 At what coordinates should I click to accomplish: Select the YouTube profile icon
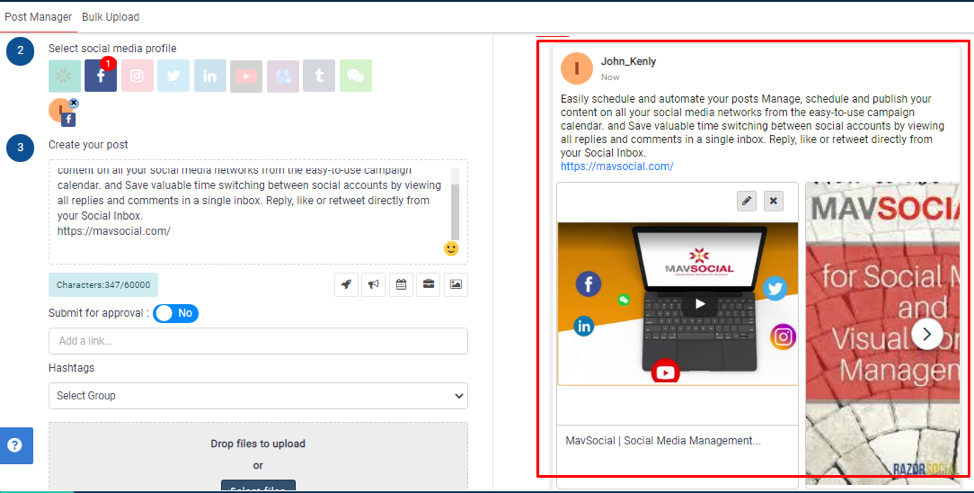coord(246,76)
